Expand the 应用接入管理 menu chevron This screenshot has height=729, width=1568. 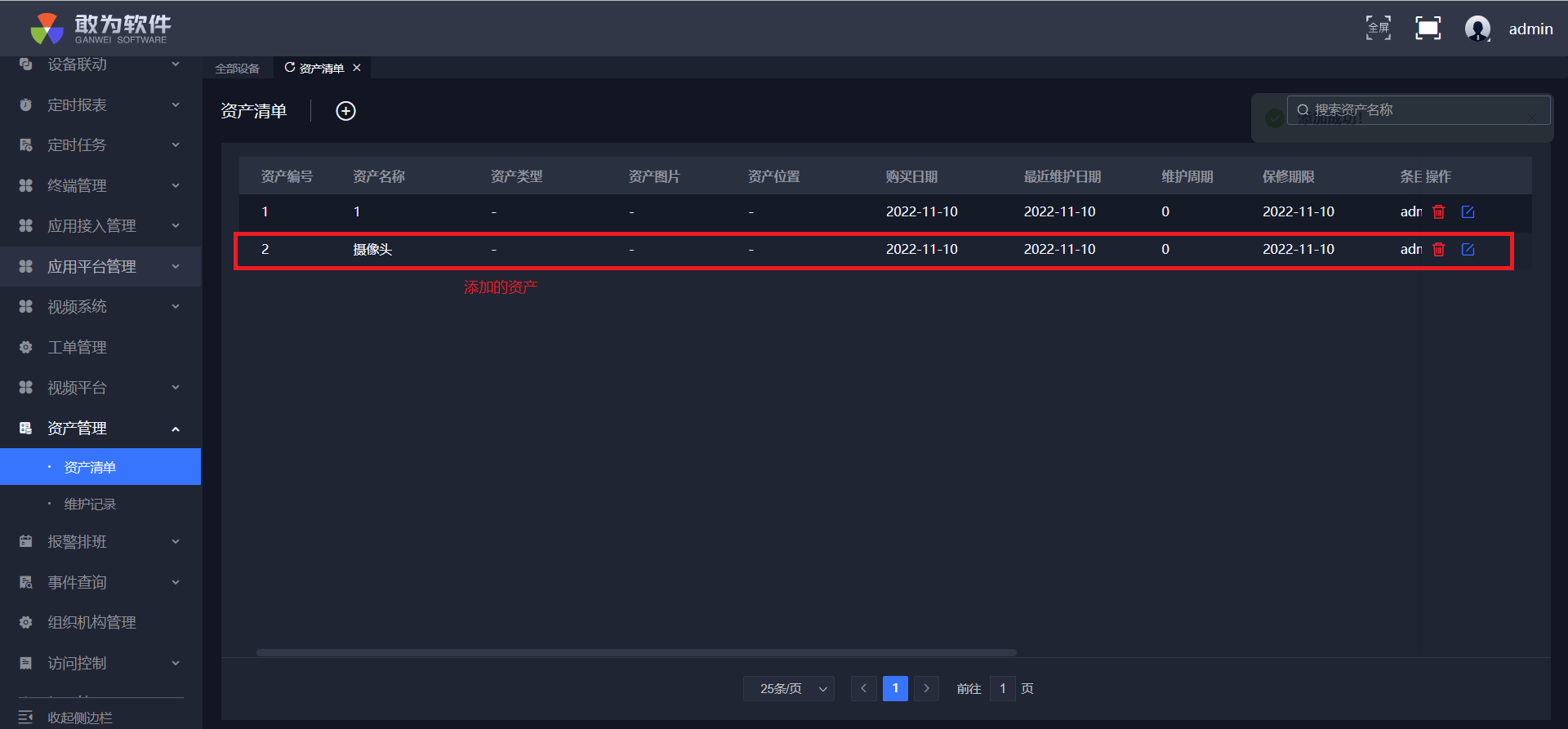click(176, 225)
